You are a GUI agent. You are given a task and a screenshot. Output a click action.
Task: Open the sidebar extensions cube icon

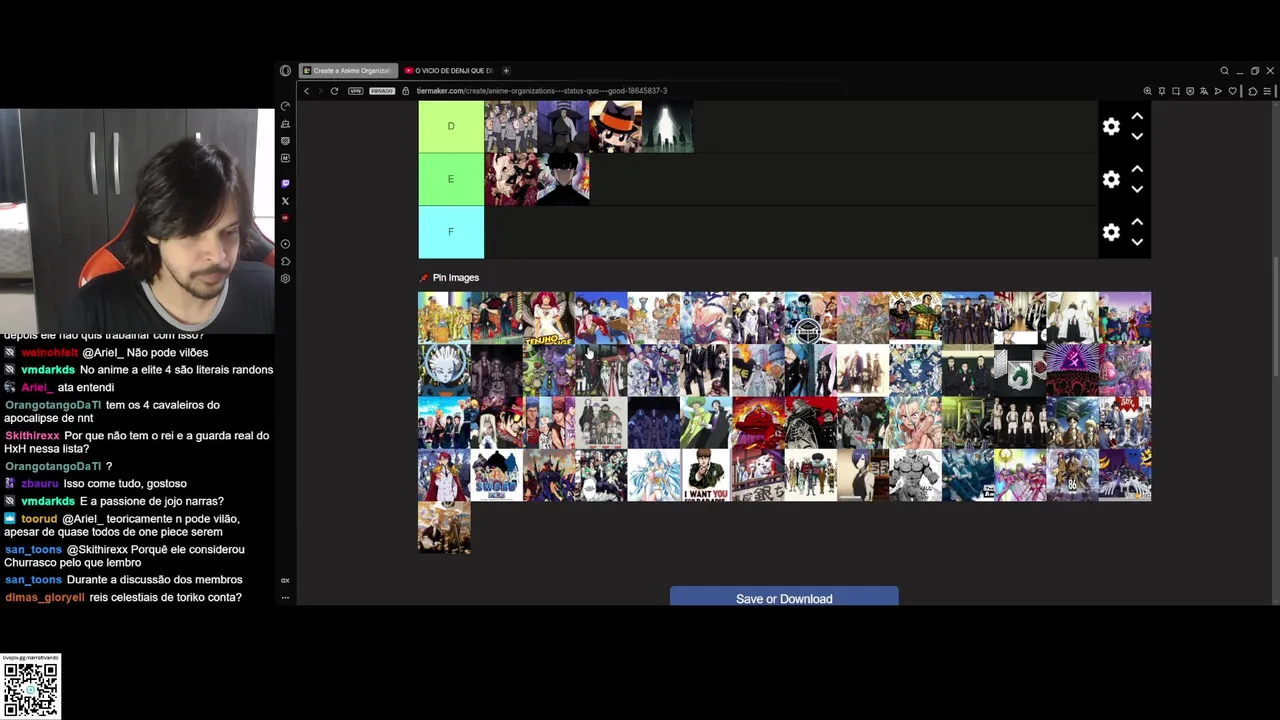(x=285, y=261)
